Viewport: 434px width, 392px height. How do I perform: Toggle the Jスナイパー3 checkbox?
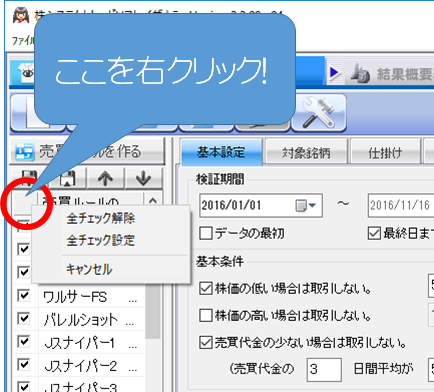24,387
